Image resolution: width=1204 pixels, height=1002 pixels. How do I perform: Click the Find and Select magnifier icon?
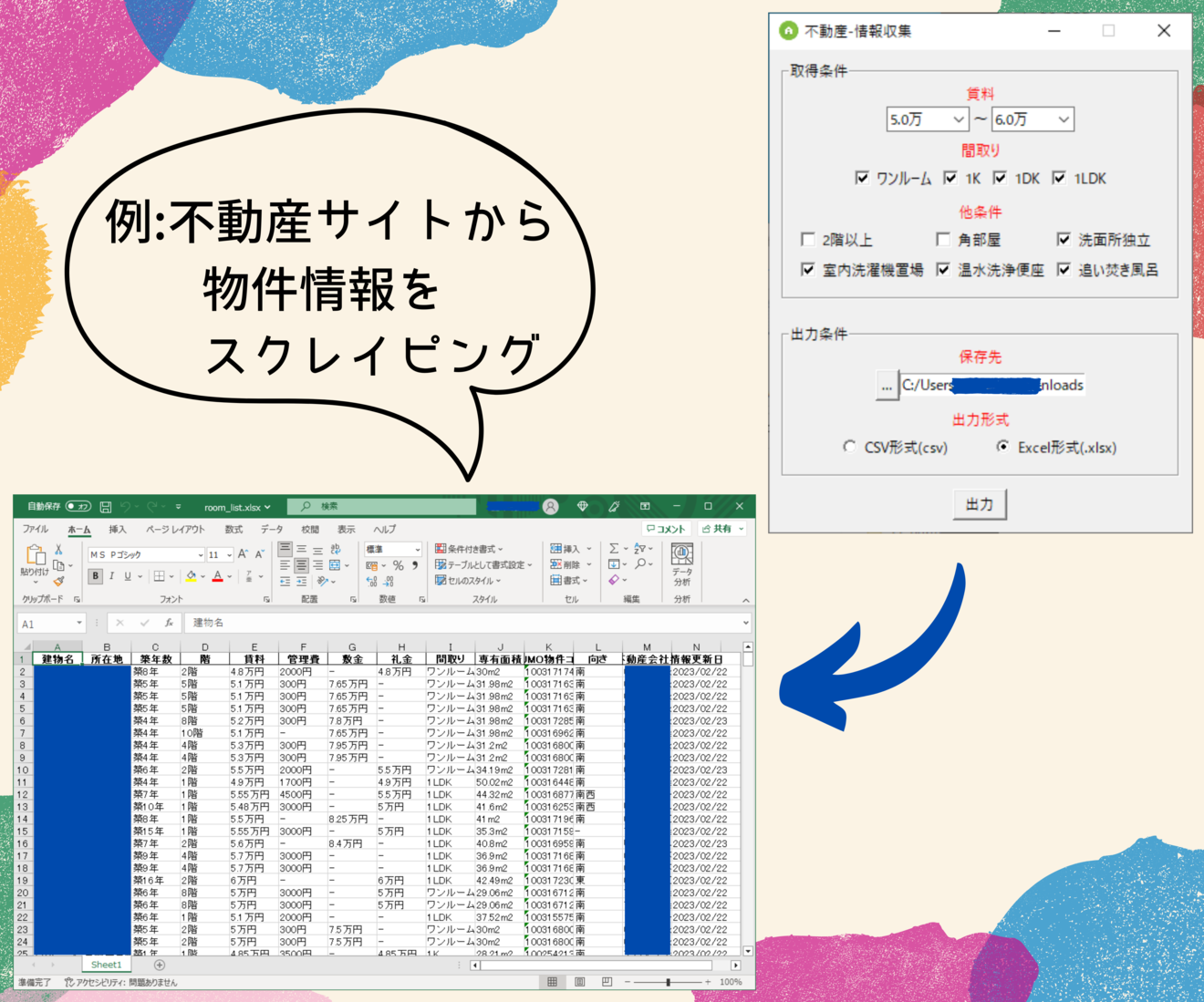(640, 564)
